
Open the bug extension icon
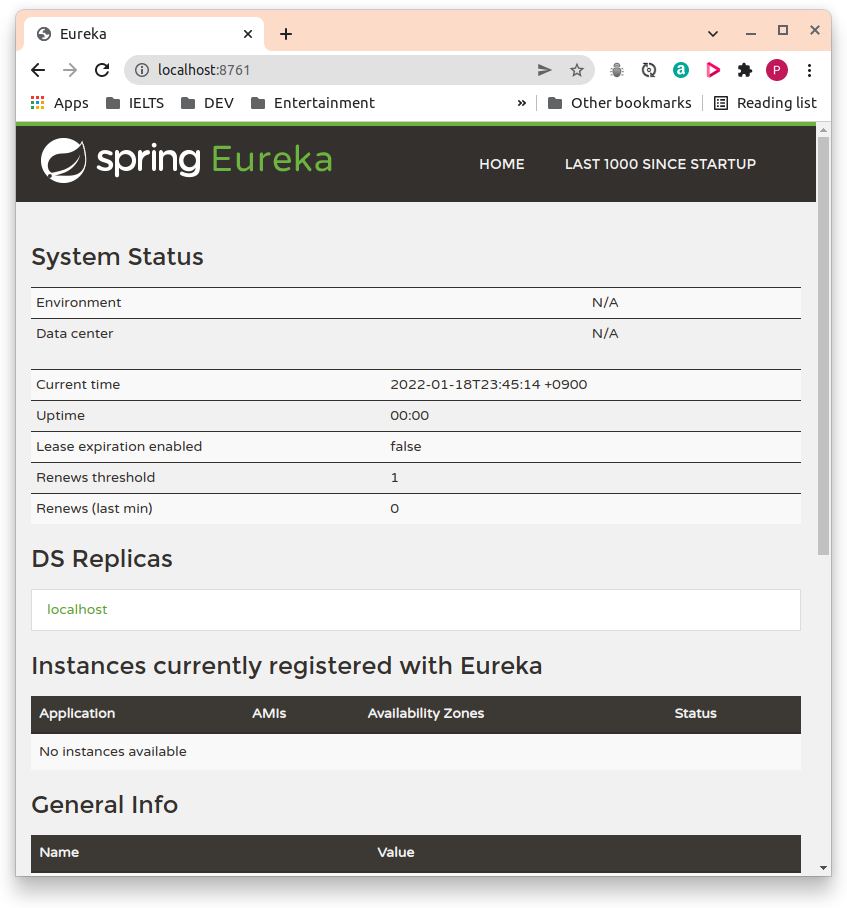click(617, 70)
